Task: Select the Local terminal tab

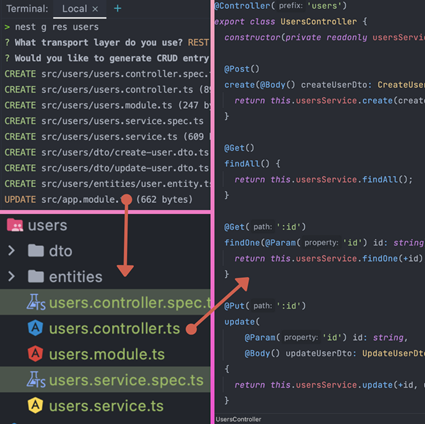Action: [80, 9]
